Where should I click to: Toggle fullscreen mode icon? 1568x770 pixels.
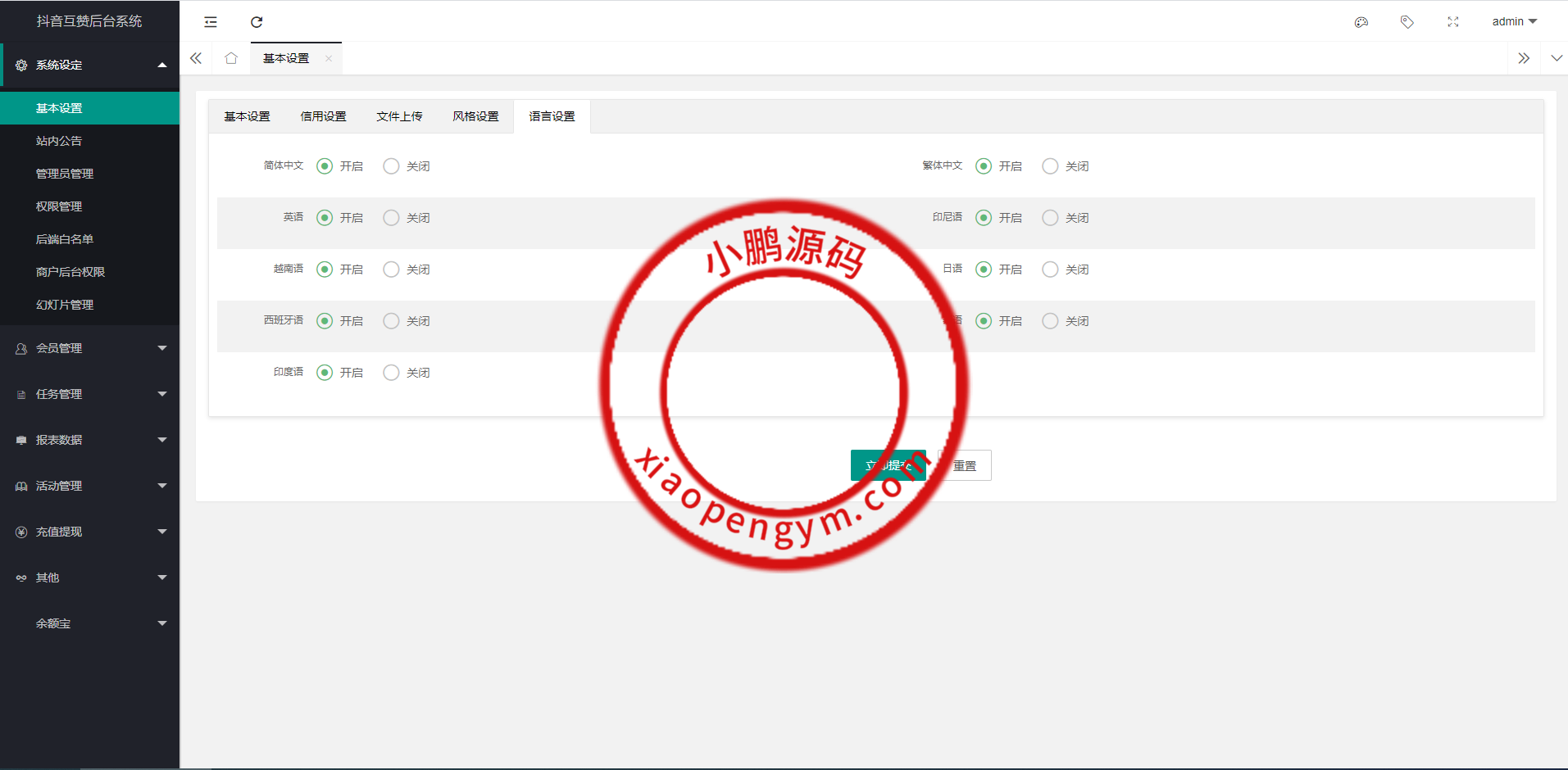[x=1453, y=22]
